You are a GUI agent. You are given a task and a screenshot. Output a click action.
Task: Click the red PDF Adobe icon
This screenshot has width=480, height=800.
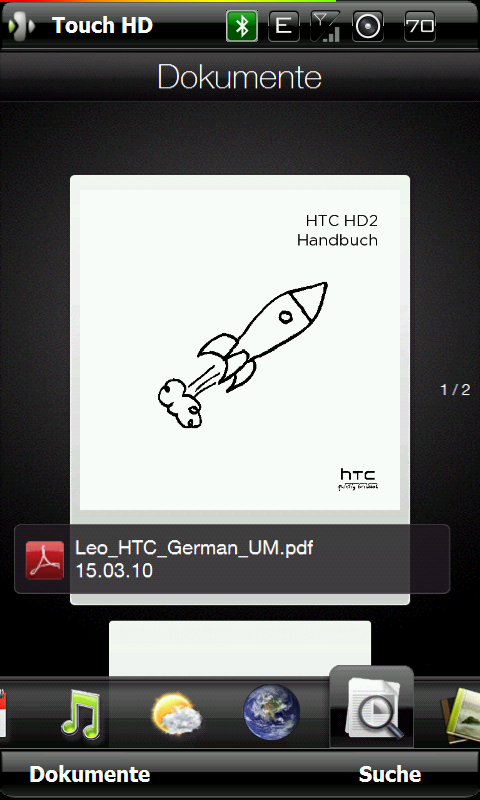(45, 560)
